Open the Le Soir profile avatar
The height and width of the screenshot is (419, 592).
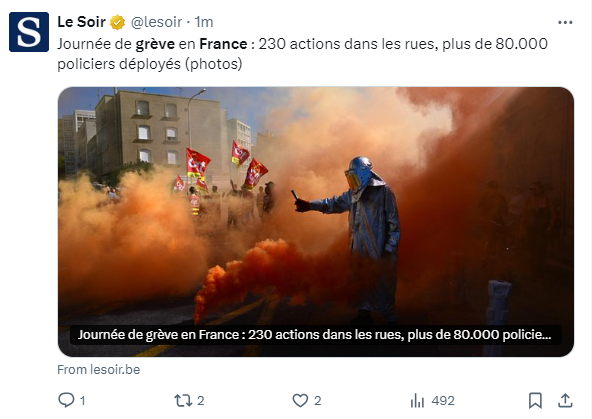[29, 32]
